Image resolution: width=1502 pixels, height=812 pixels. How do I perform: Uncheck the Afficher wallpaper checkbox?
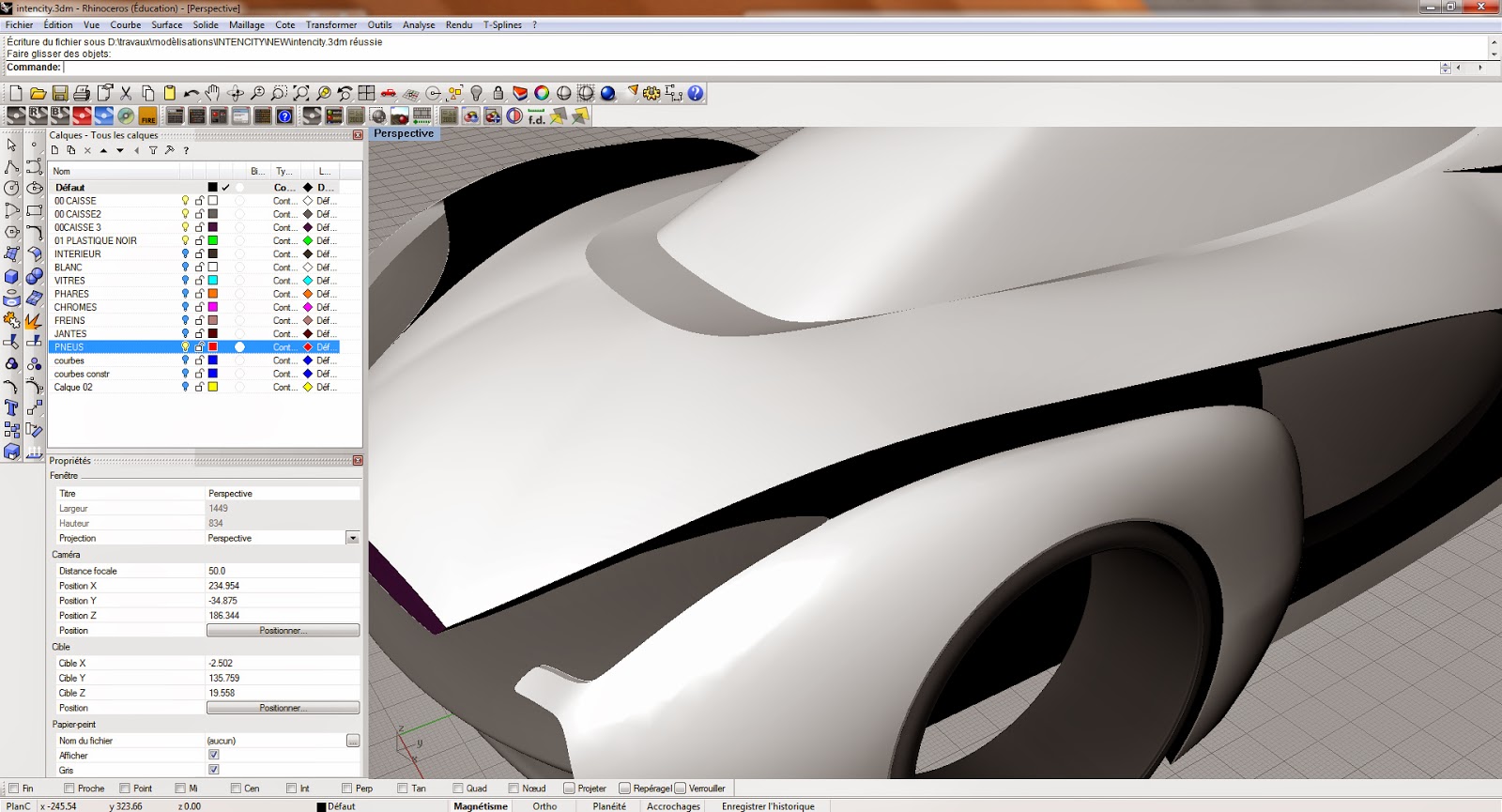coord(214,755)
